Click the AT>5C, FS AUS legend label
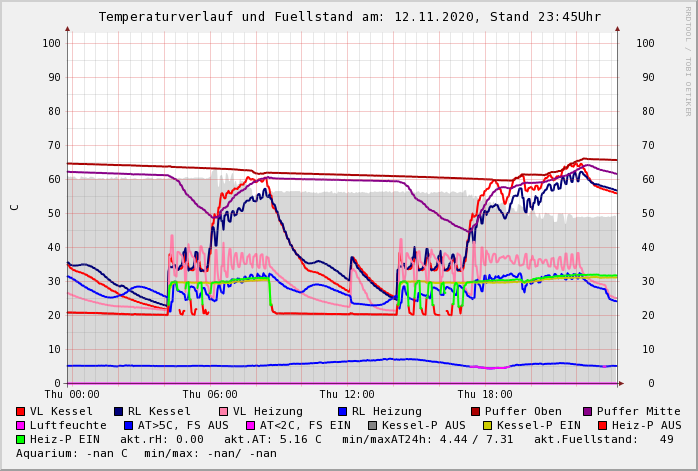This screenshot has height=471, width=698. 183,425
